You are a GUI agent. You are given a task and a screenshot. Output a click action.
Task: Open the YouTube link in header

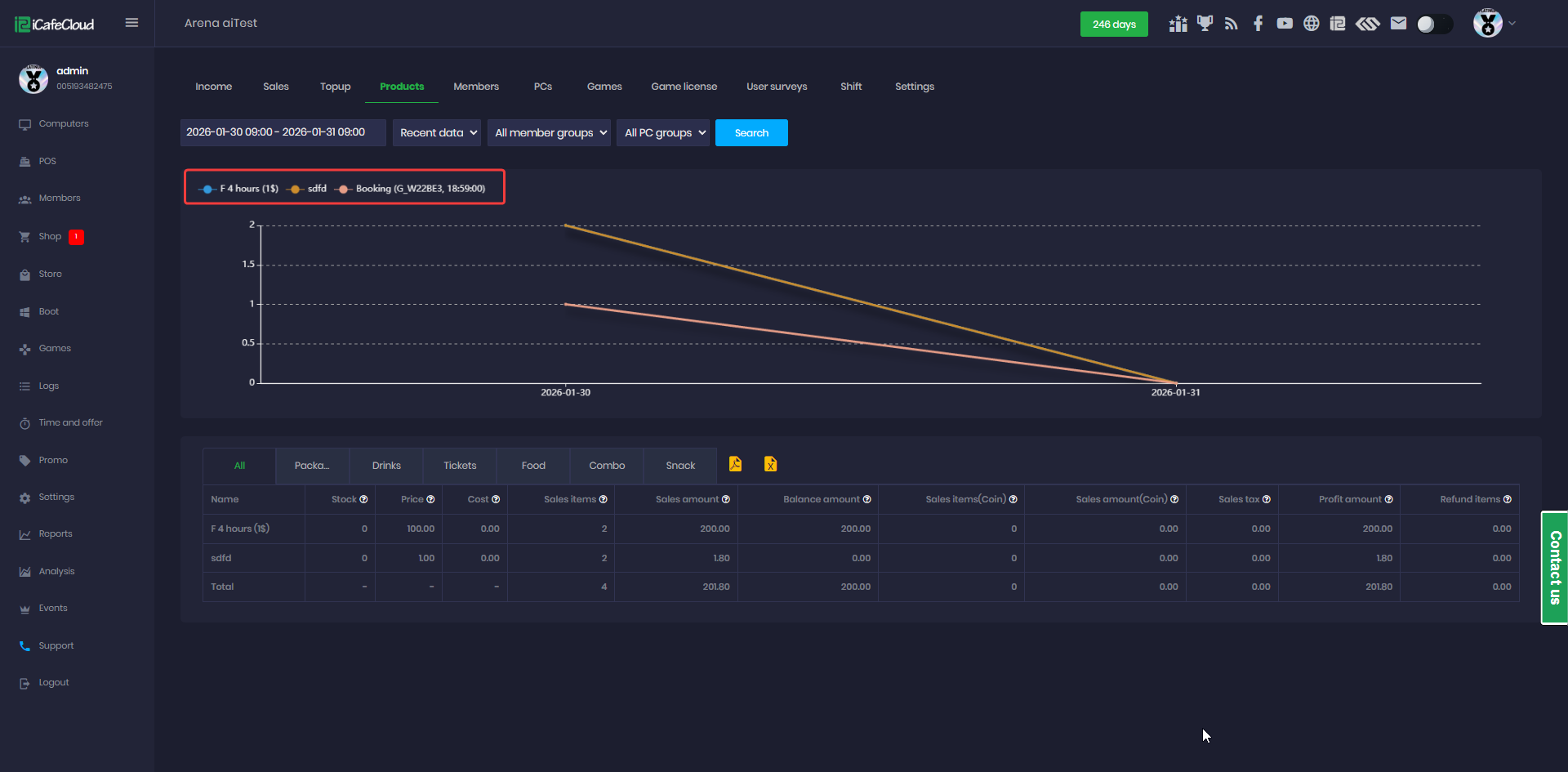(1285, 24)
